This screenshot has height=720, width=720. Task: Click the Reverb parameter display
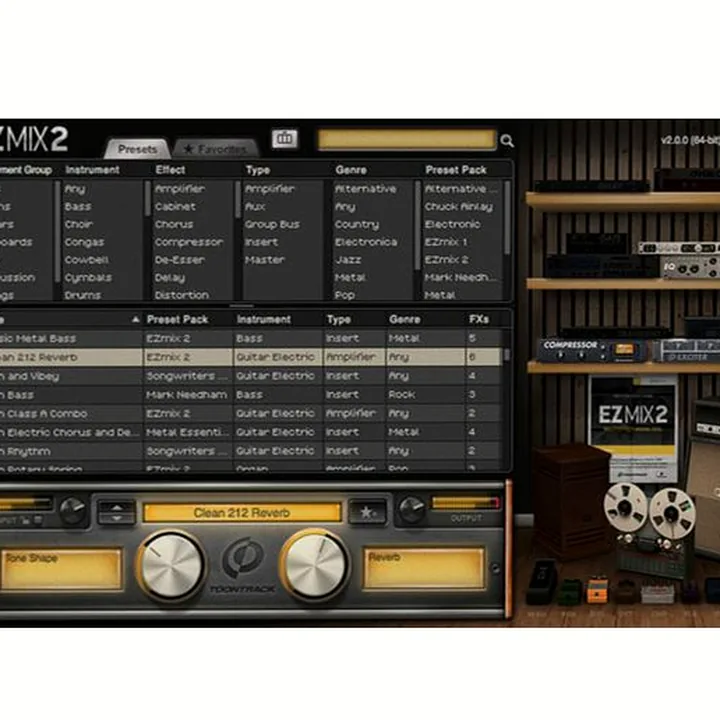423,568
